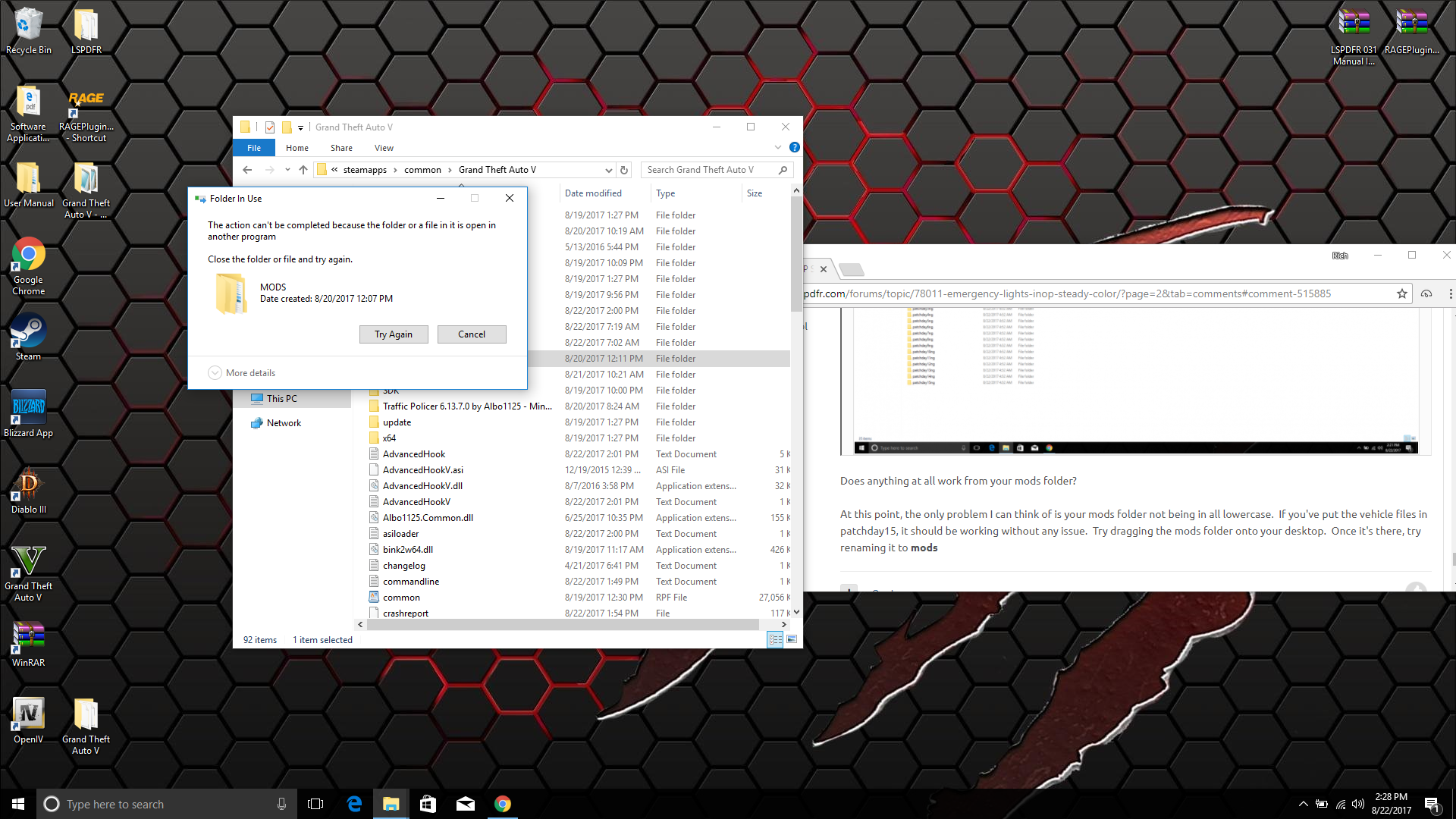
Task: Switch to details view in Explorer status bar
Action: (775, 640)
